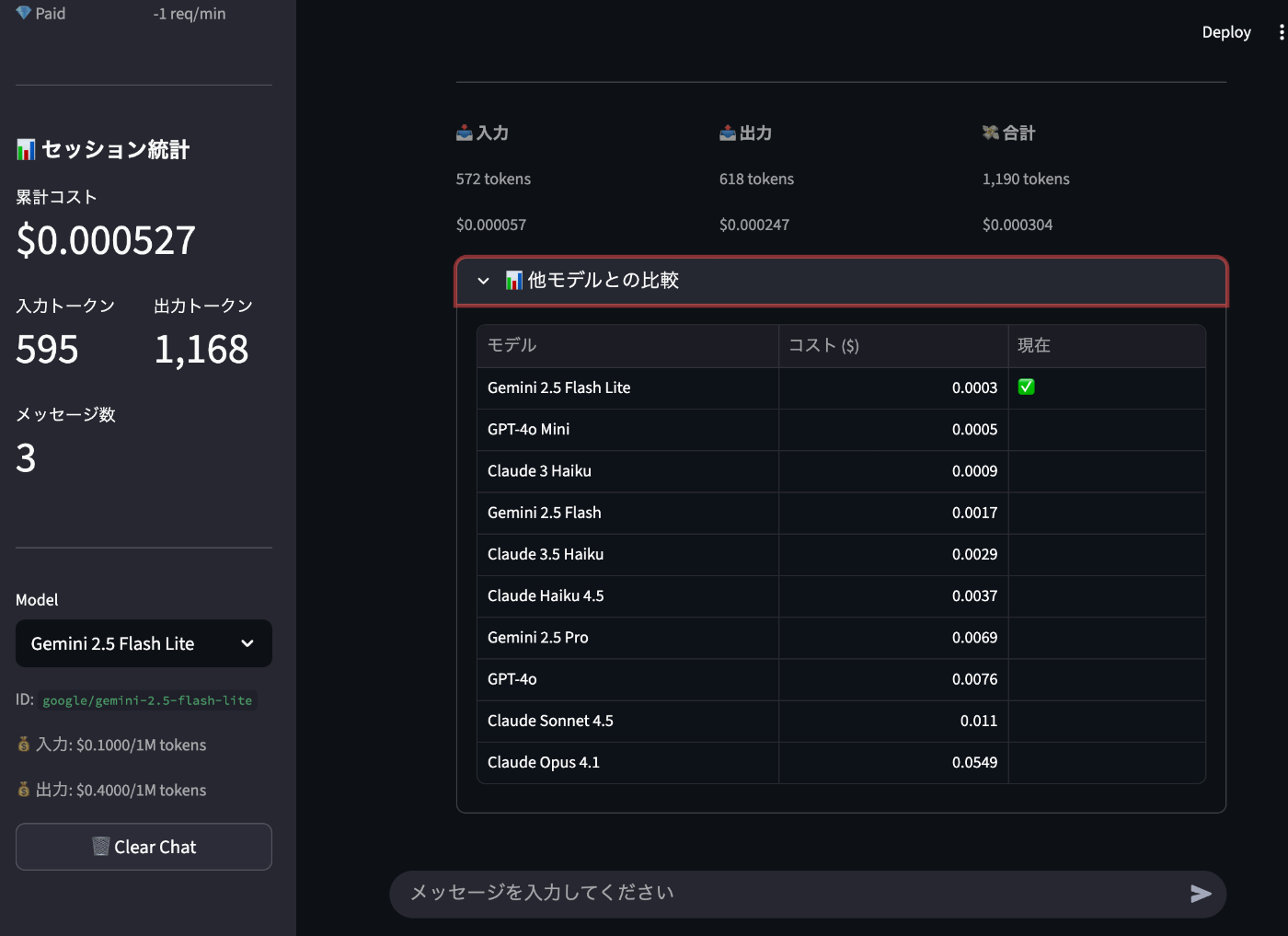Viewport: 1288px width, 936px height.
Task: Click the 595 input token count
Action: click(47, 350)
